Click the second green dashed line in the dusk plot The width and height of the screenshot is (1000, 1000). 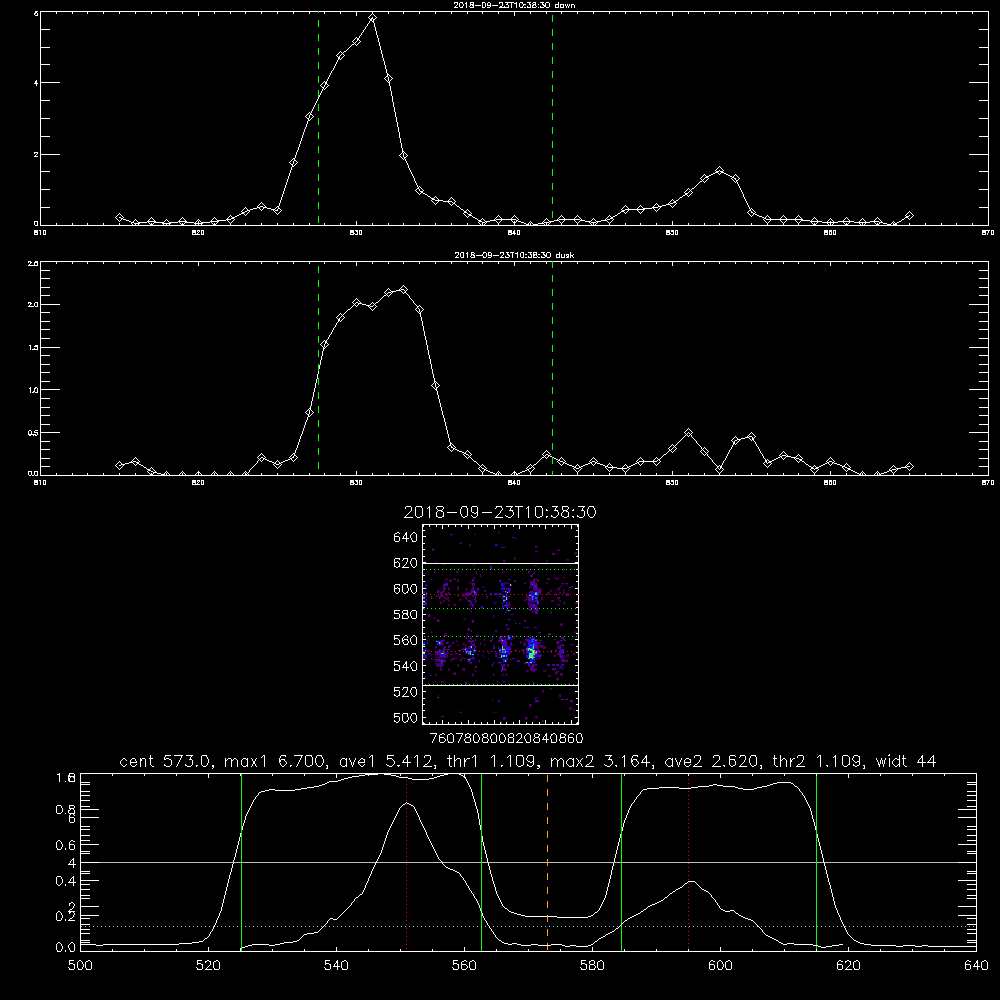click(x=552, y=368)
